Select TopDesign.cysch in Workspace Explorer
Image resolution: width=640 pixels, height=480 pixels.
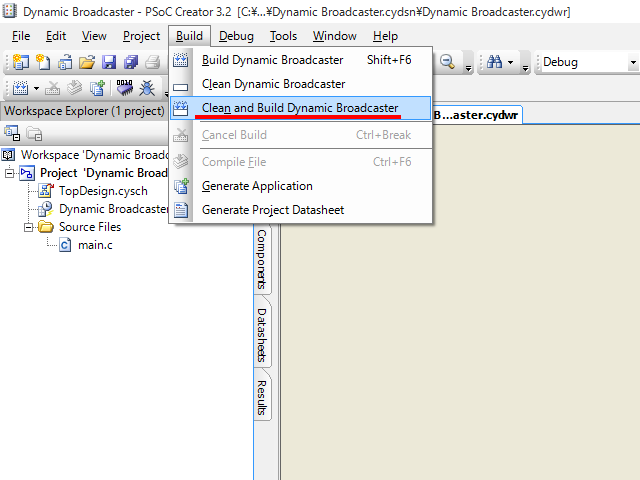[103, 191]
